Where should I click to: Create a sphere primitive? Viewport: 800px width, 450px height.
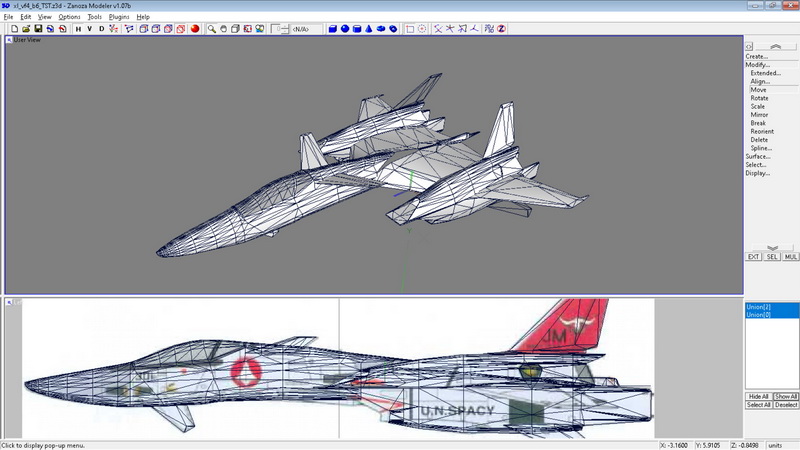pos(345,29)
